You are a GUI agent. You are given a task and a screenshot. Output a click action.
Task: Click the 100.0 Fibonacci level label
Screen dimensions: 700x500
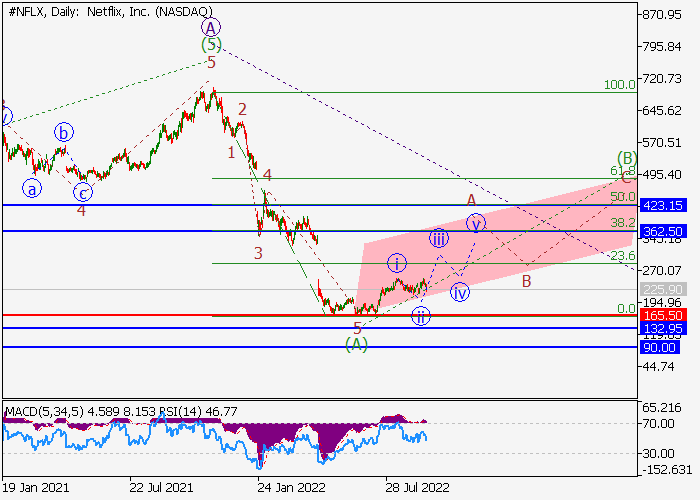619,86
